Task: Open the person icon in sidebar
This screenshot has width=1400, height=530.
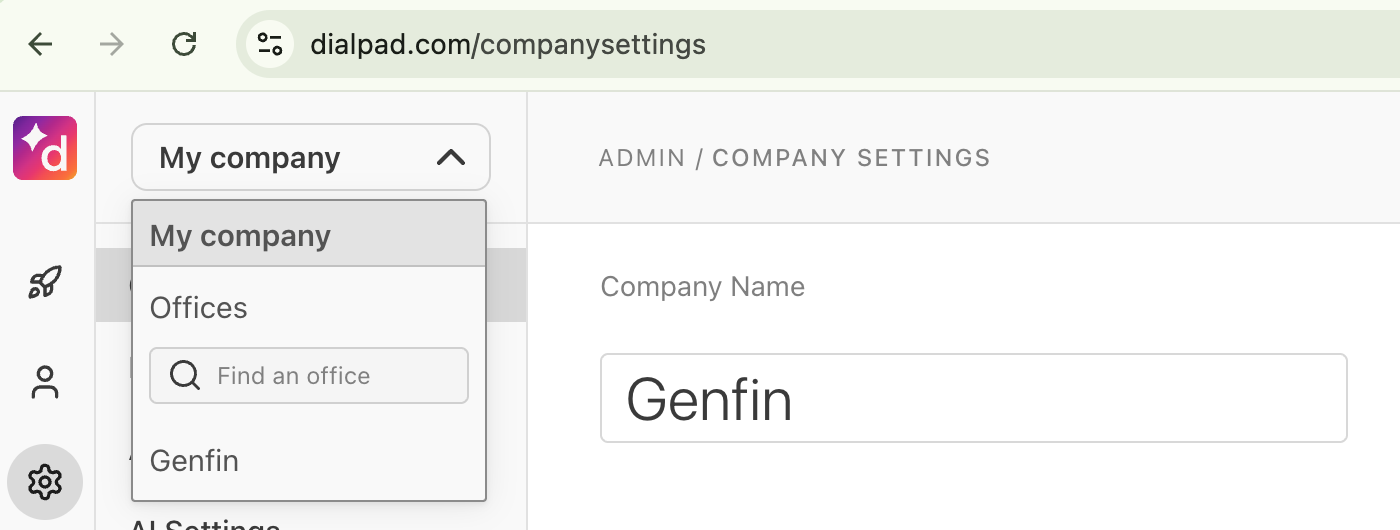Action: (x=45, y=382)
